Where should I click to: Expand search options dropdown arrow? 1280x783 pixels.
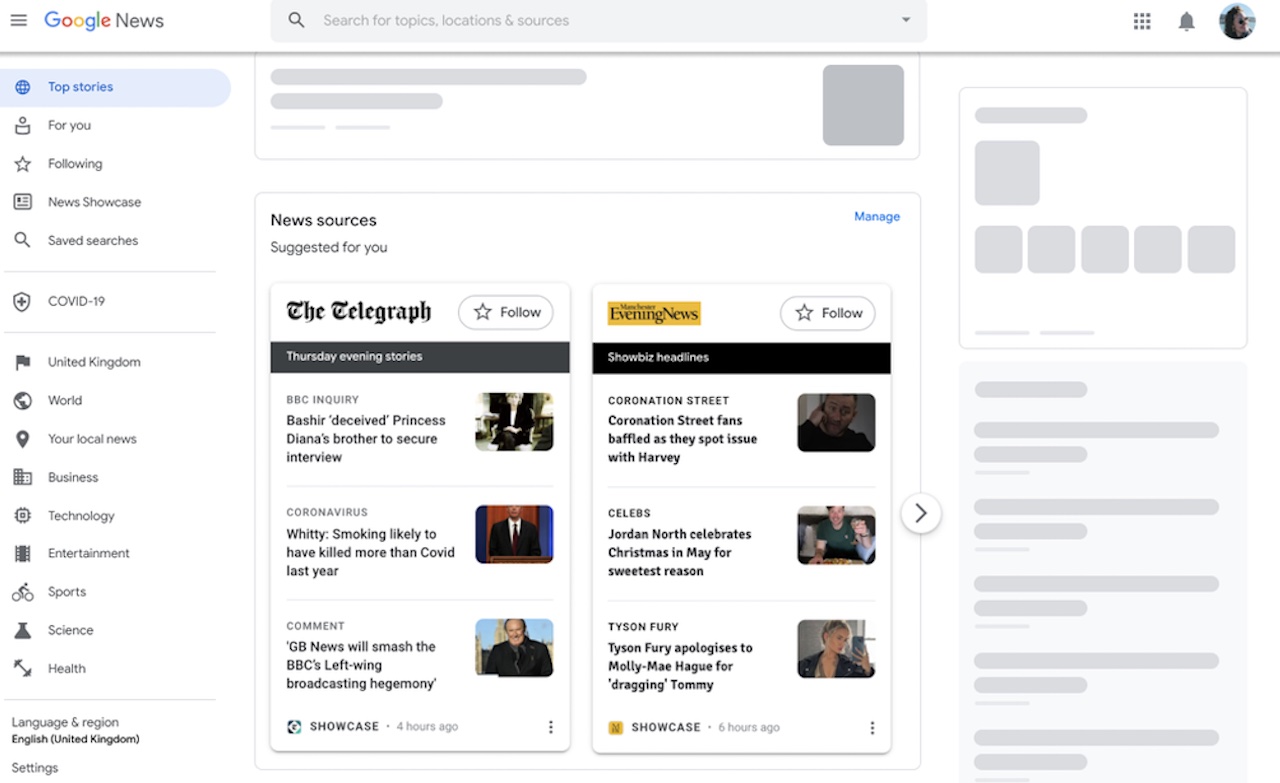click(x=906, y=20)
